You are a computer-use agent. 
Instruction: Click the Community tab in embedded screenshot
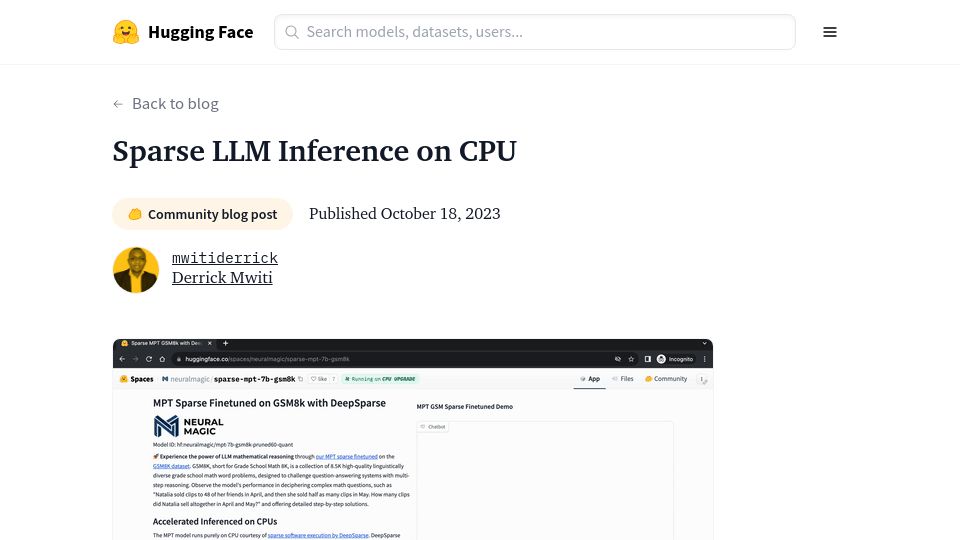[666, 379]
